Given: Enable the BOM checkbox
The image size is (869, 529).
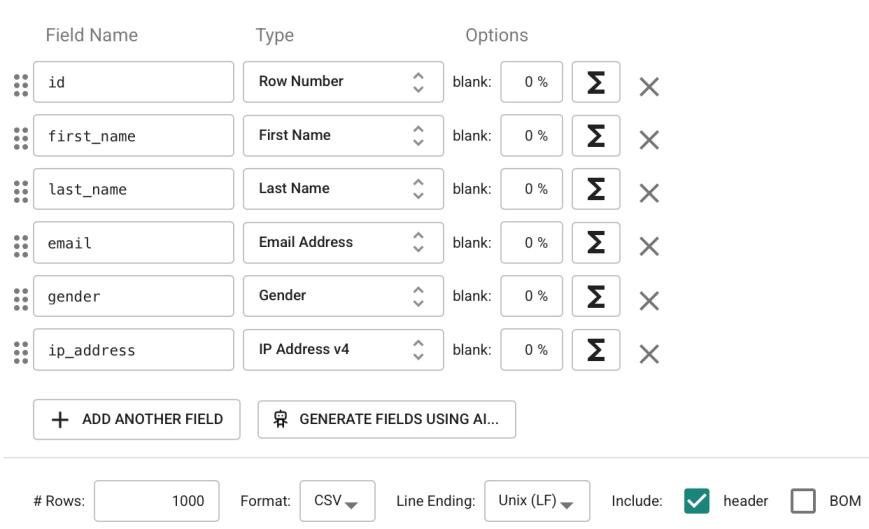Looking at the screenshot, I should tap(803, 501).
